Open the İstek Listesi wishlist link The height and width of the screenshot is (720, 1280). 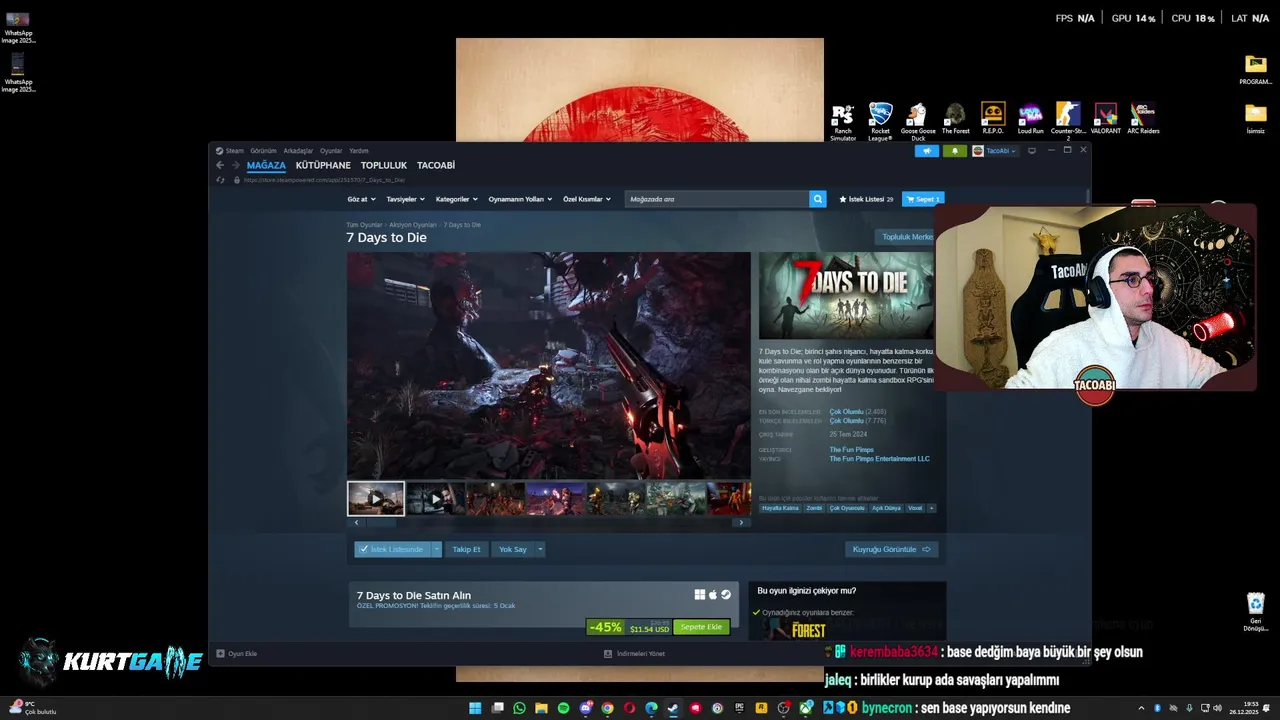click(866, 199)
